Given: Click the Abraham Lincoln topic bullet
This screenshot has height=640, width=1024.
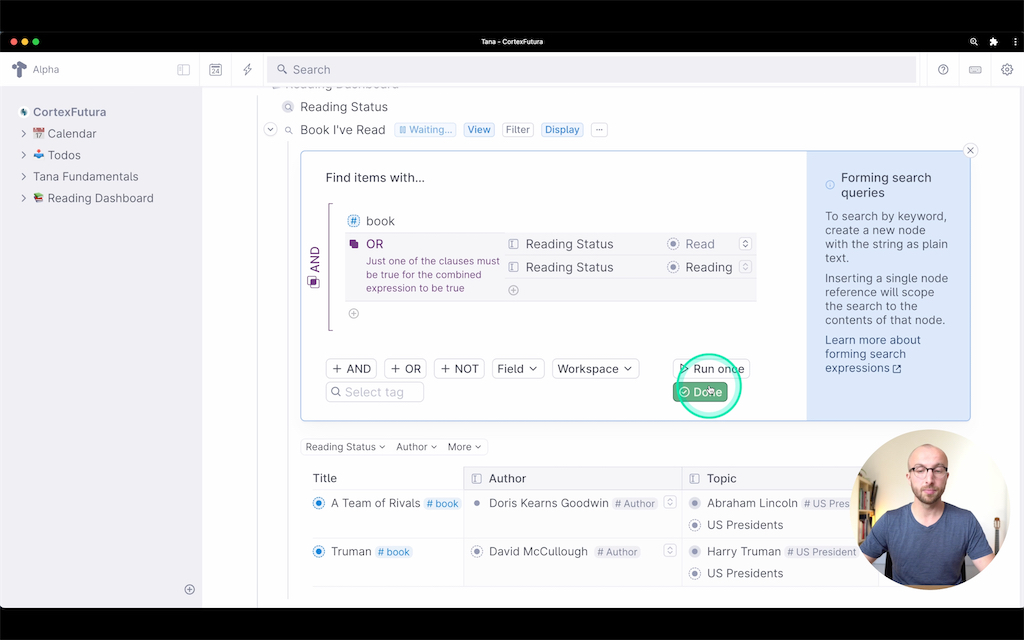Looking at the screenshot, I should (695, 503).
